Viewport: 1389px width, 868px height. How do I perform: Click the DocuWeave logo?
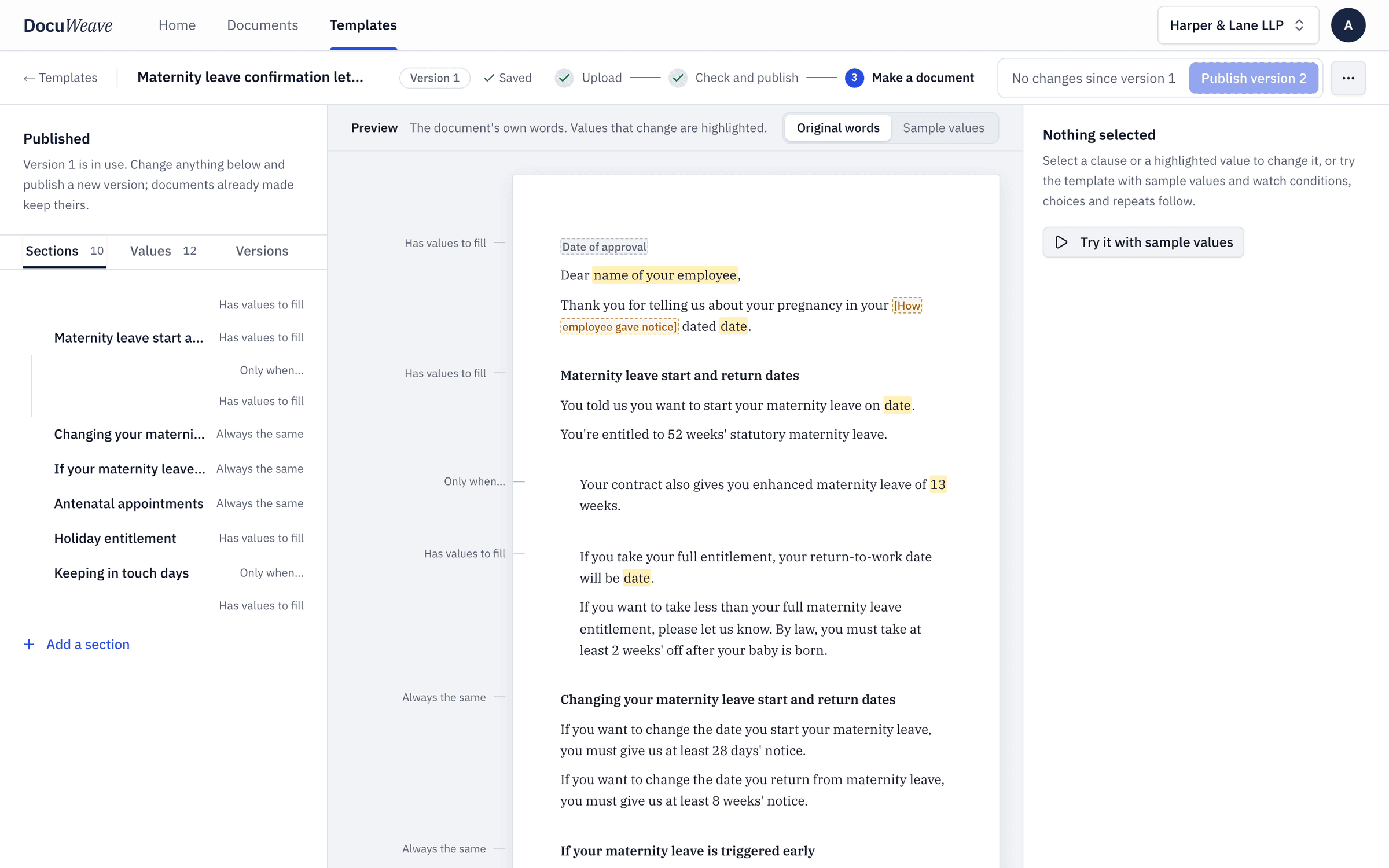pos(68,25)
